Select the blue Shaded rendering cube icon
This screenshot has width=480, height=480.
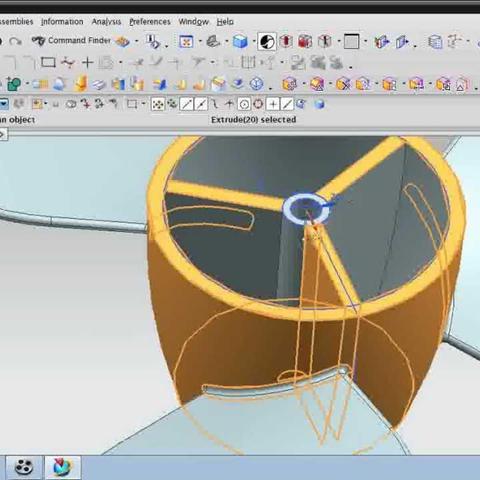point(240,41)
